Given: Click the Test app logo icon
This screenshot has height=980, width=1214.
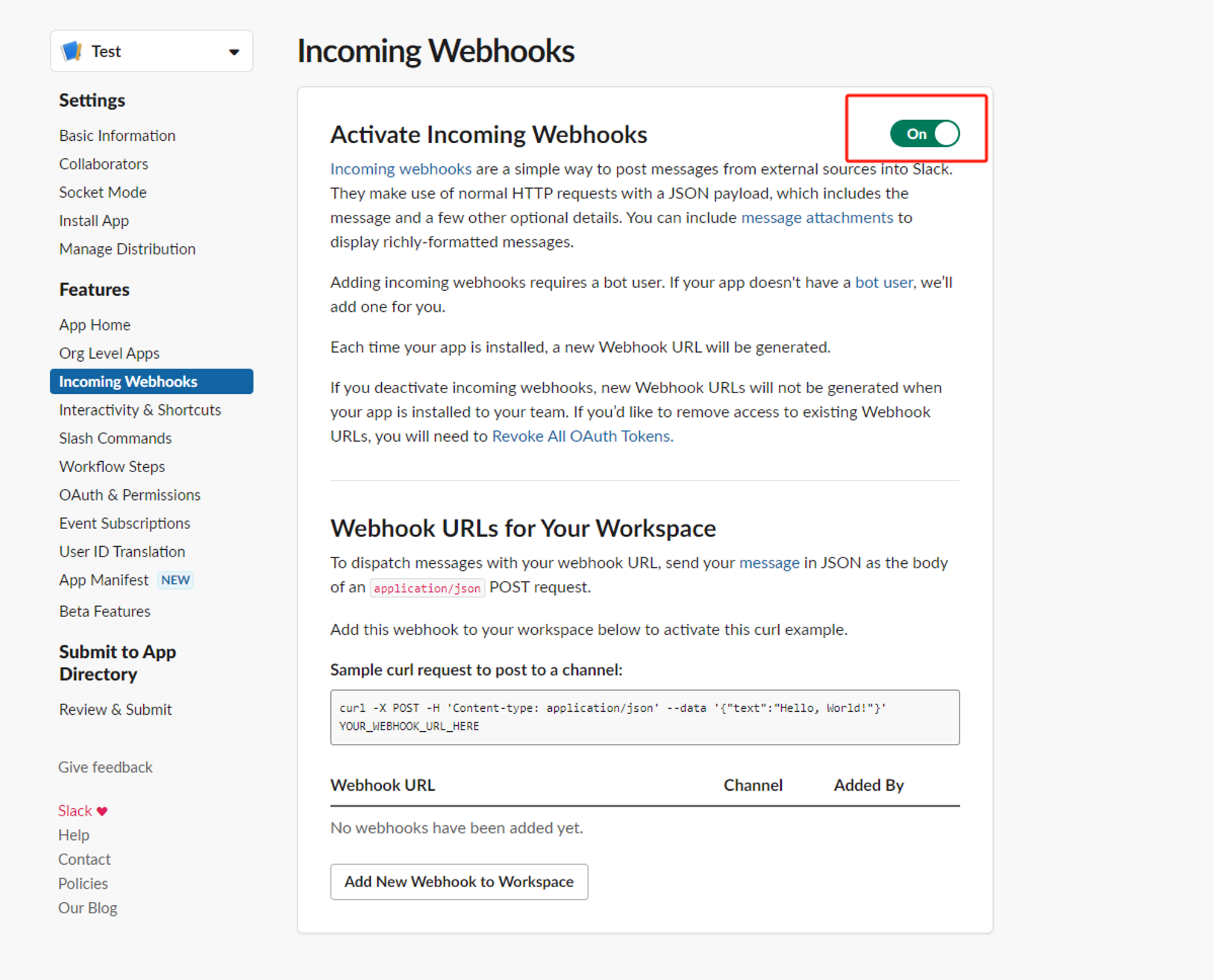Looking at the screenshot, I should pos(72,51).
